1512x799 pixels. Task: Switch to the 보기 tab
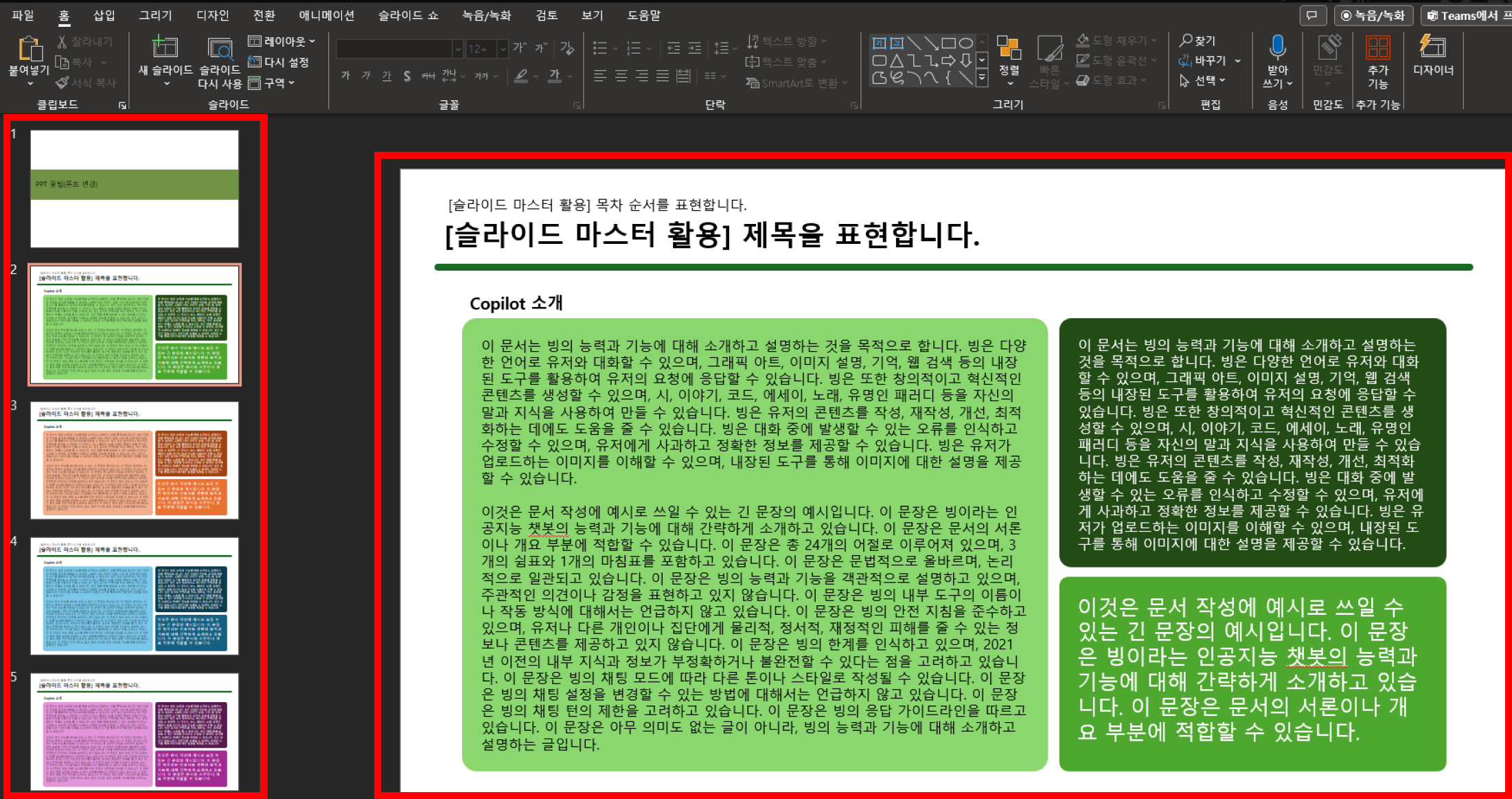(592, 15)
